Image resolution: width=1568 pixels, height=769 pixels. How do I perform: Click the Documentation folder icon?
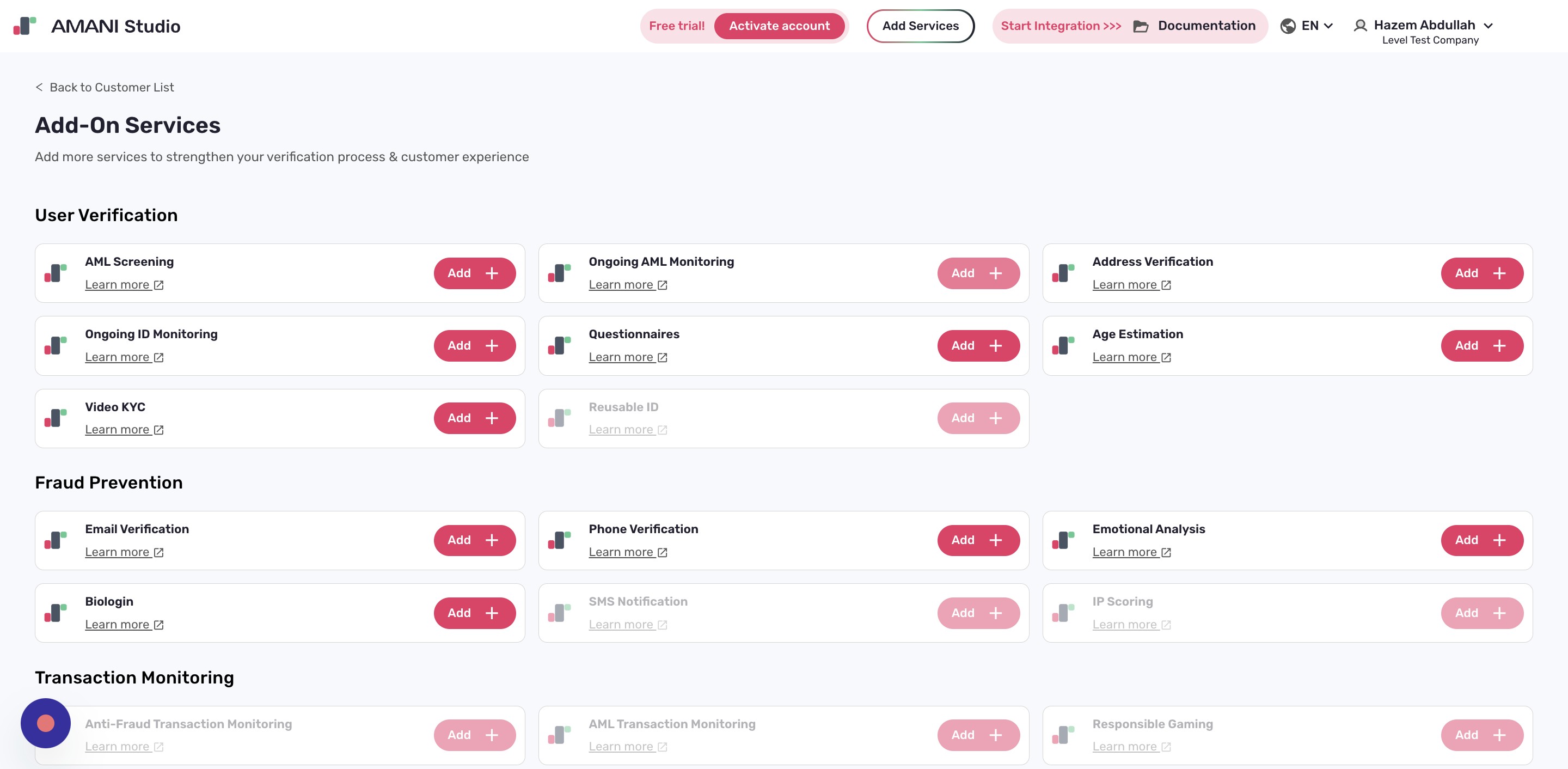point(1141,26)
